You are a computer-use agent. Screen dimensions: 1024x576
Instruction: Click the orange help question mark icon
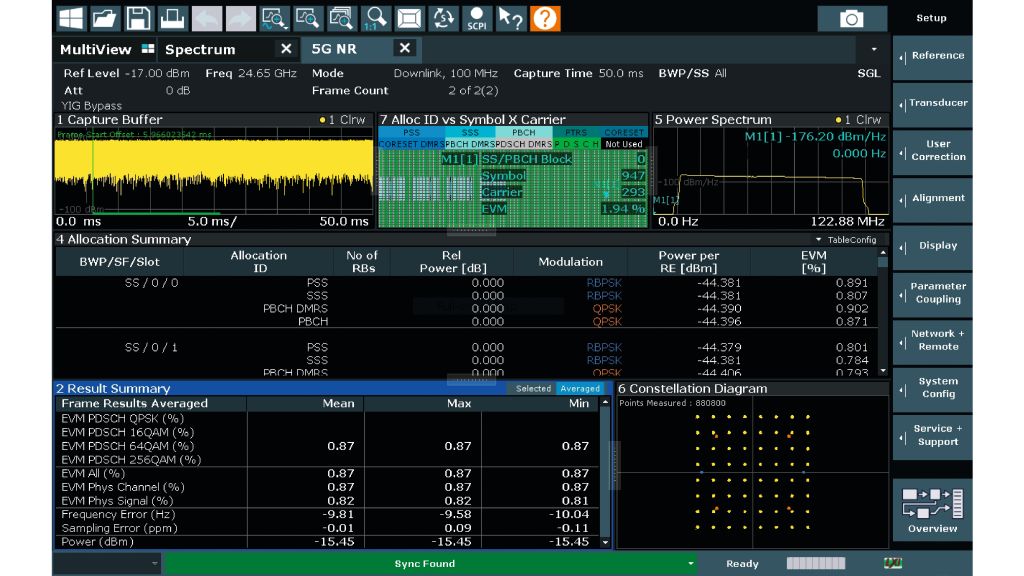click(x=544, y=18)
